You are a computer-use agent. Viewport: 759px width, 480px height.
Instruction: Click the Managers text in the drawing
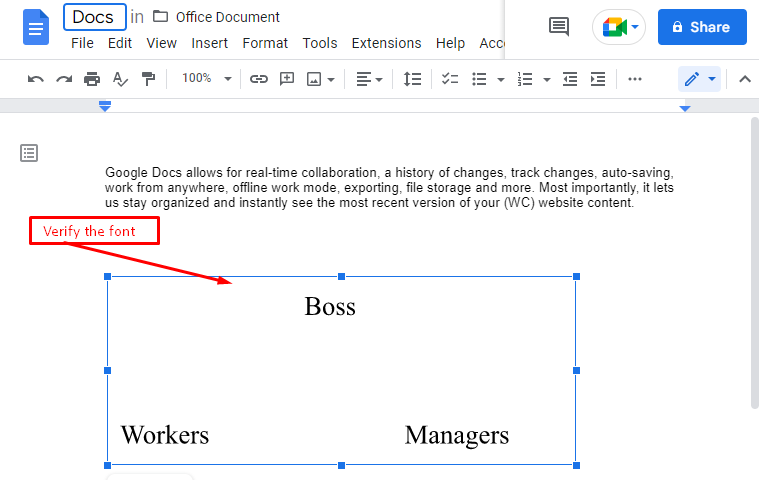coord(456,435)
